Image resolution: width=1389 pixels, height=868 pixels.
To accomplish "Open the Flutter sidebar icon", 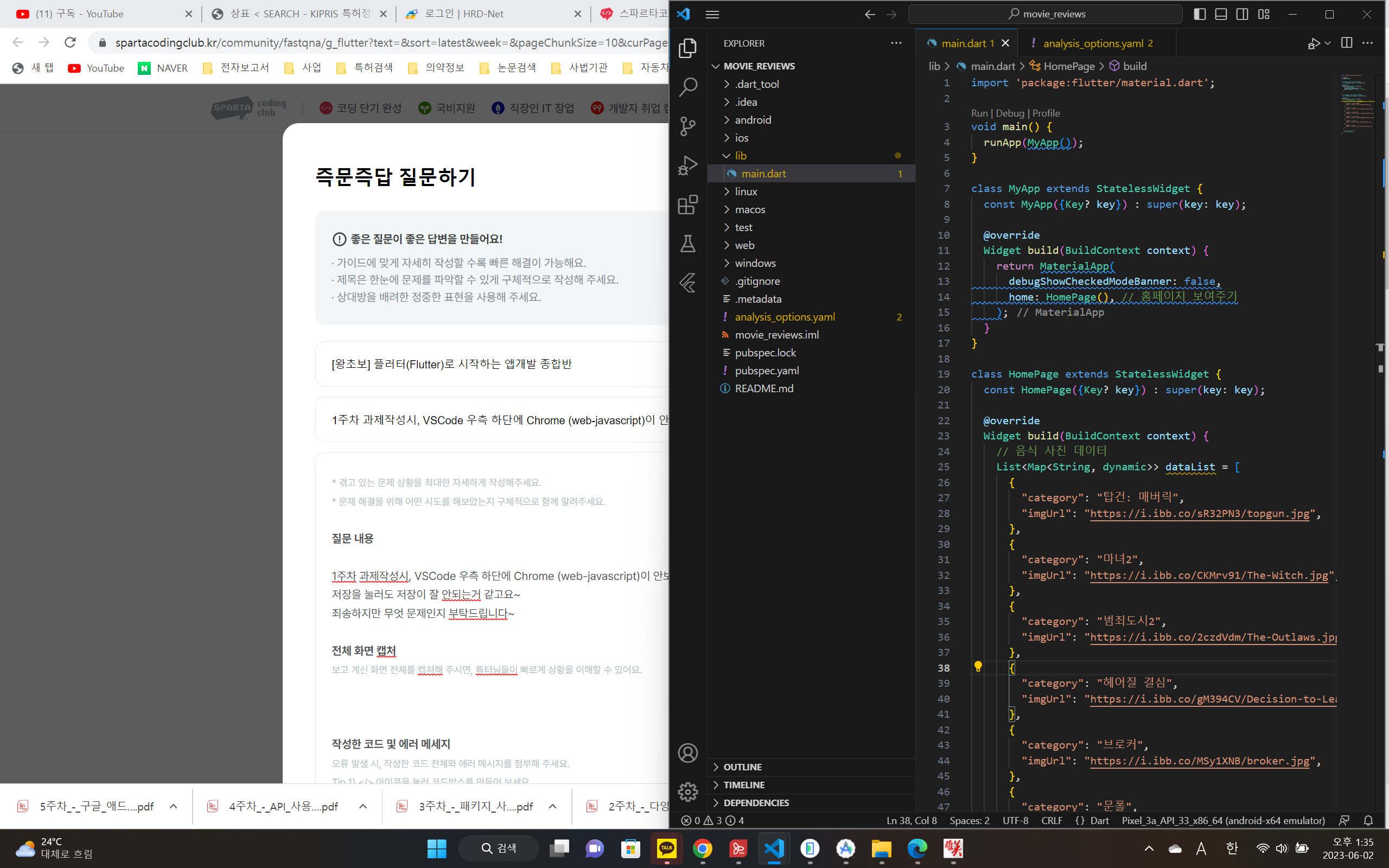I will pos(687,283).
